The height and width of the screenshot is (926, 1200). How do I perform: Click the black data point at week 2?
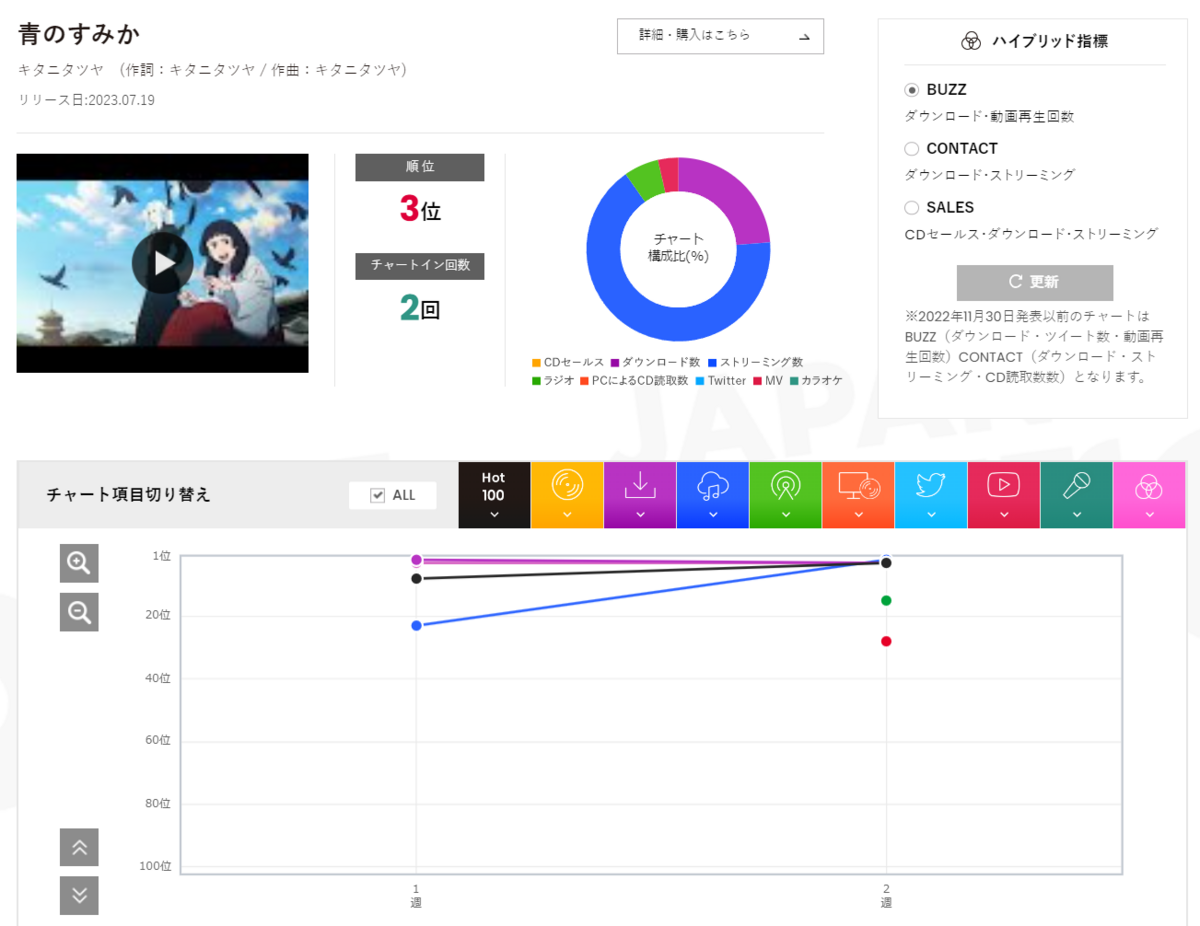click(x=886, y=563)
